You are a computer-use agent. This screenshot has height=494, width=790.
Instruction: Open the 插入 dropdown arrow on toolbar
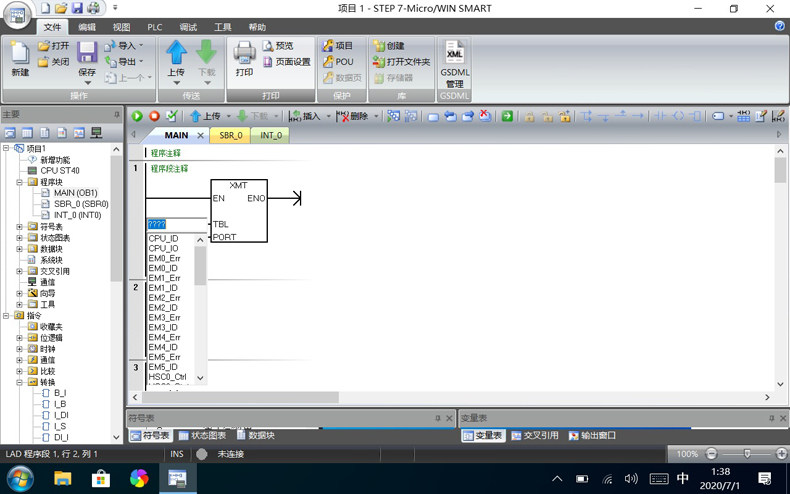[x=328, y=116]
